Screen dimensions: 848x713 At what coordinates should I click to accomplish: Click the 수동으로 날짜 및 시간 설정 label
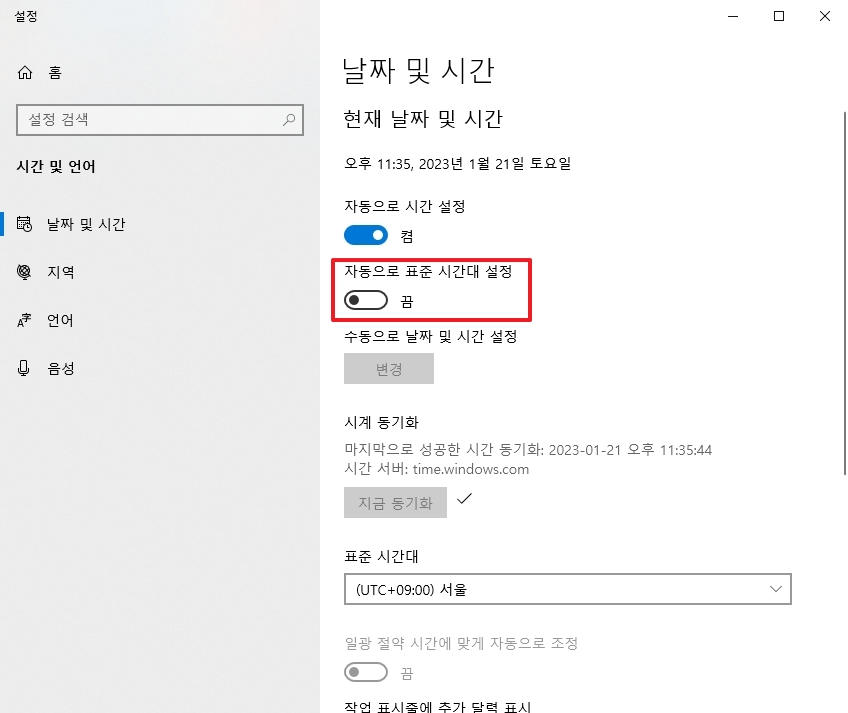431,336
